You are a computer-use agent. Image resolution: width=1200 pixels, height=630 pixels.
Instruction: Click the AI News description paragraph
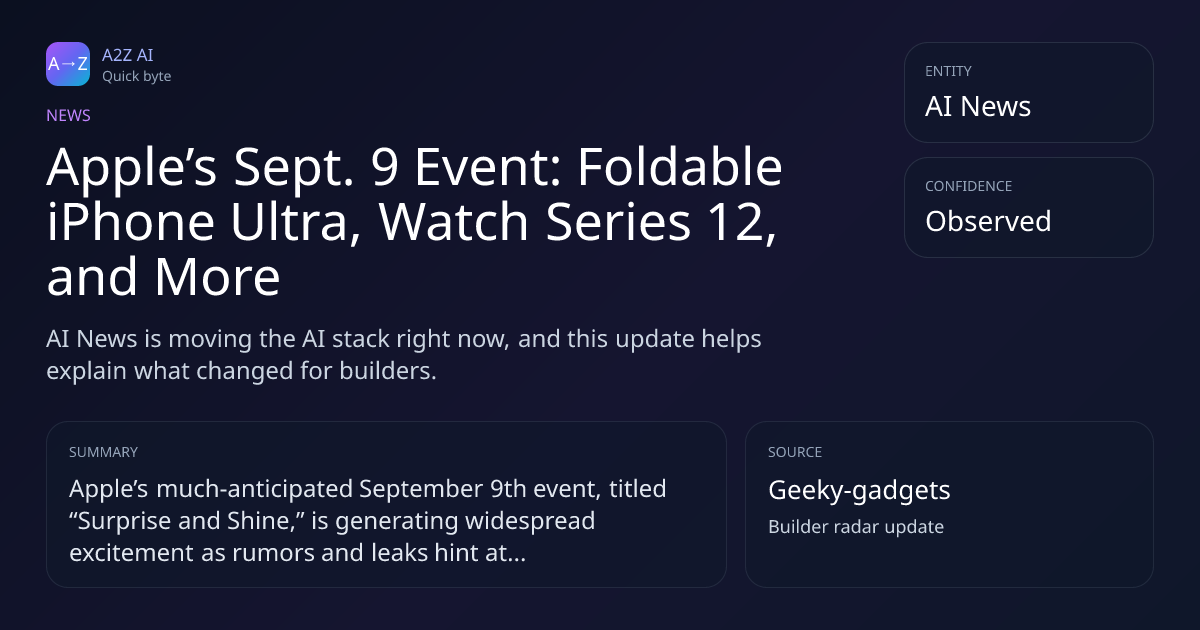pyautogui.click(x=404, y=354)
